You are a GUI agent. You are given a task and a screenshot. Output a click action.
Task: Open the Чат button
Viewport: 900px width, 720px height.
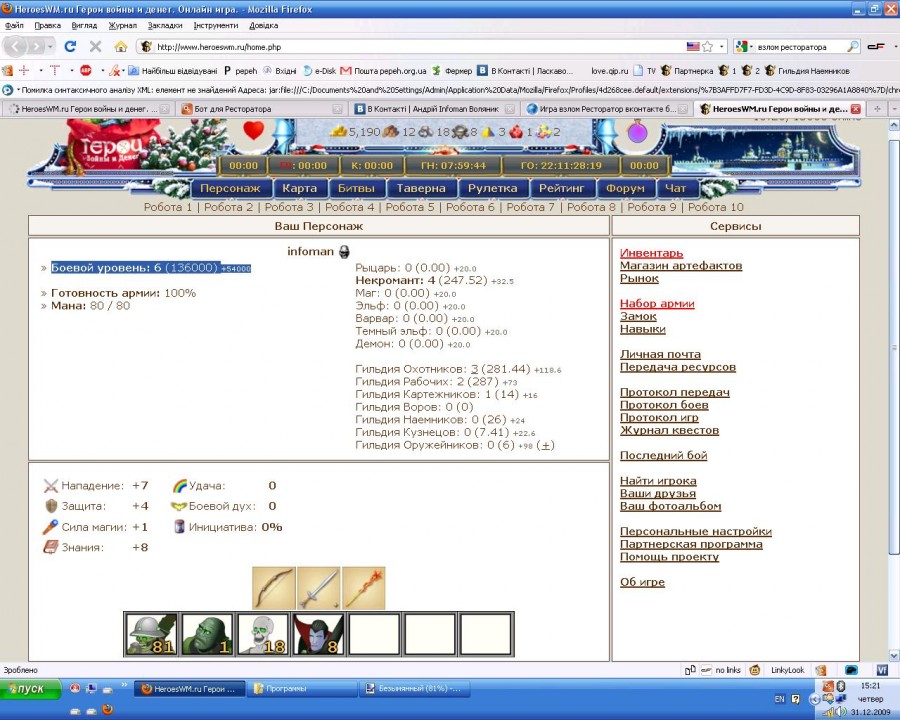[675, 188]
